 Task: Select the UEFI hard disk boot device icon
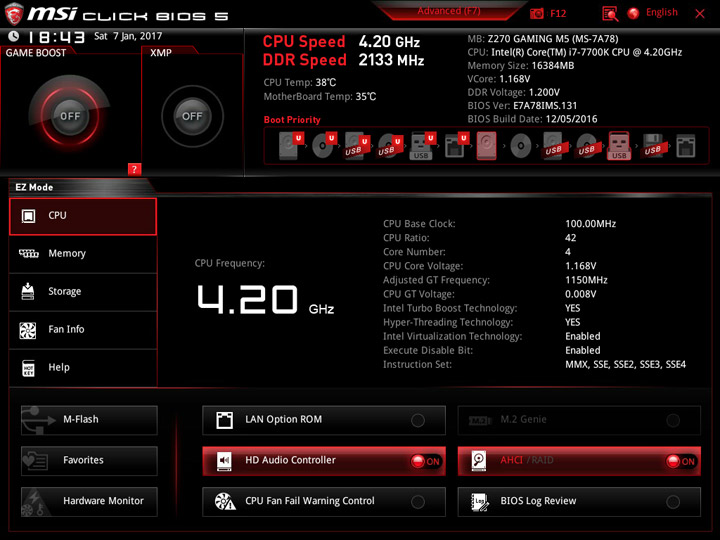click(x=290, y=146)
